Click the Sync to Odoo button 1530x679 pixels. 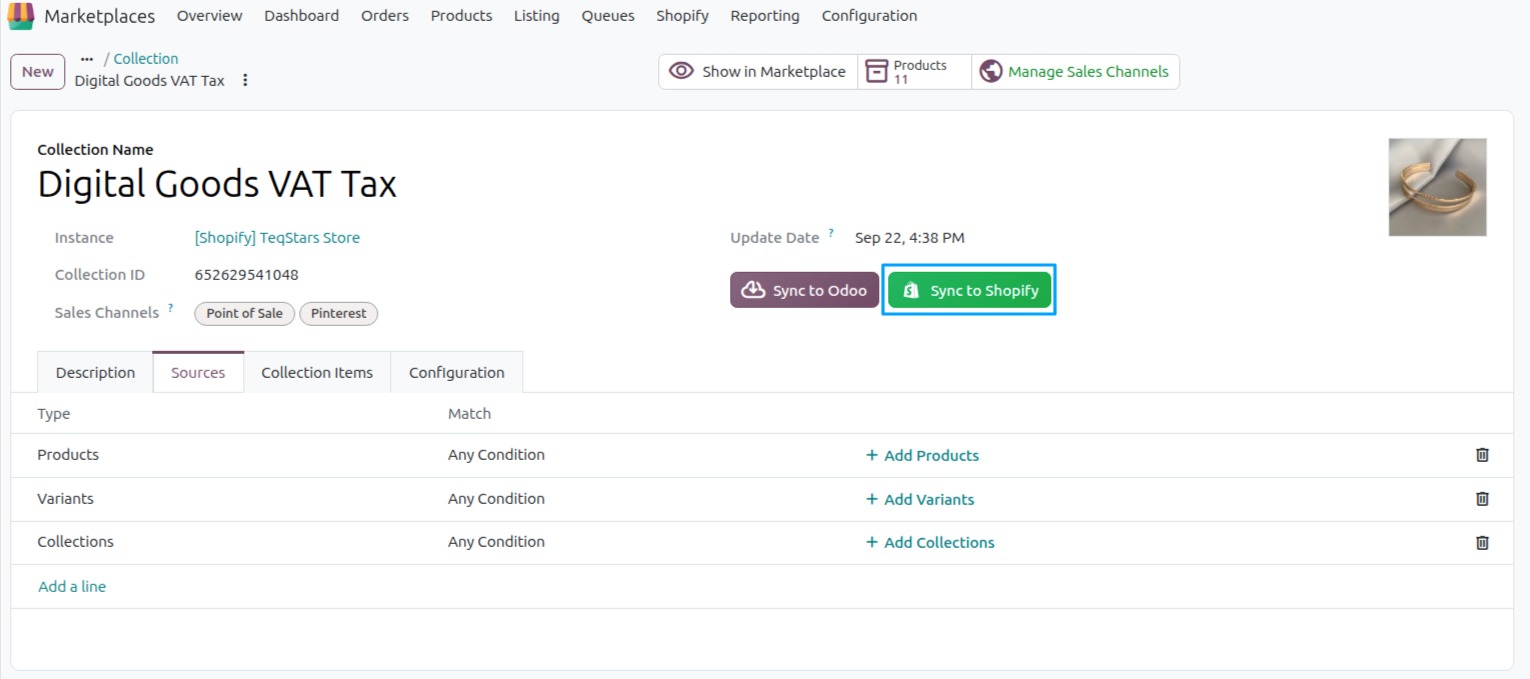805,290
